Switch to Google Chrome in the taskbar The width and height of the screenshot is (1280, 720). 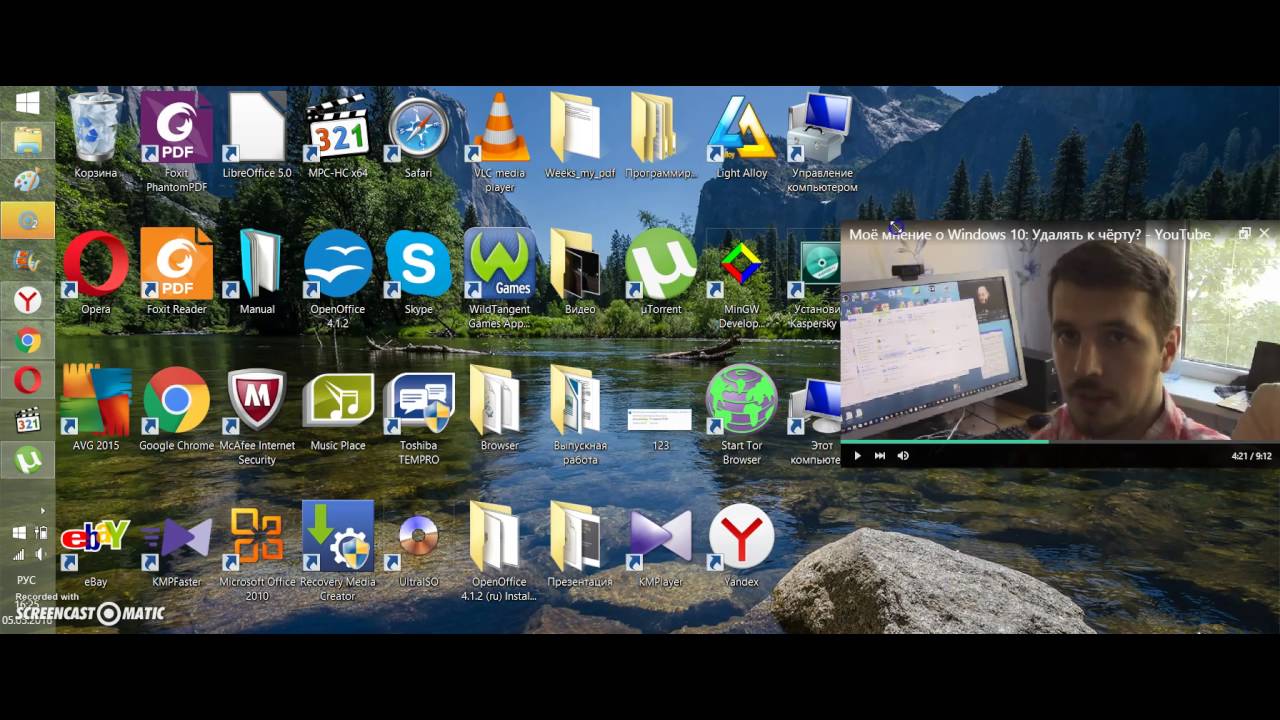(28, 340)
